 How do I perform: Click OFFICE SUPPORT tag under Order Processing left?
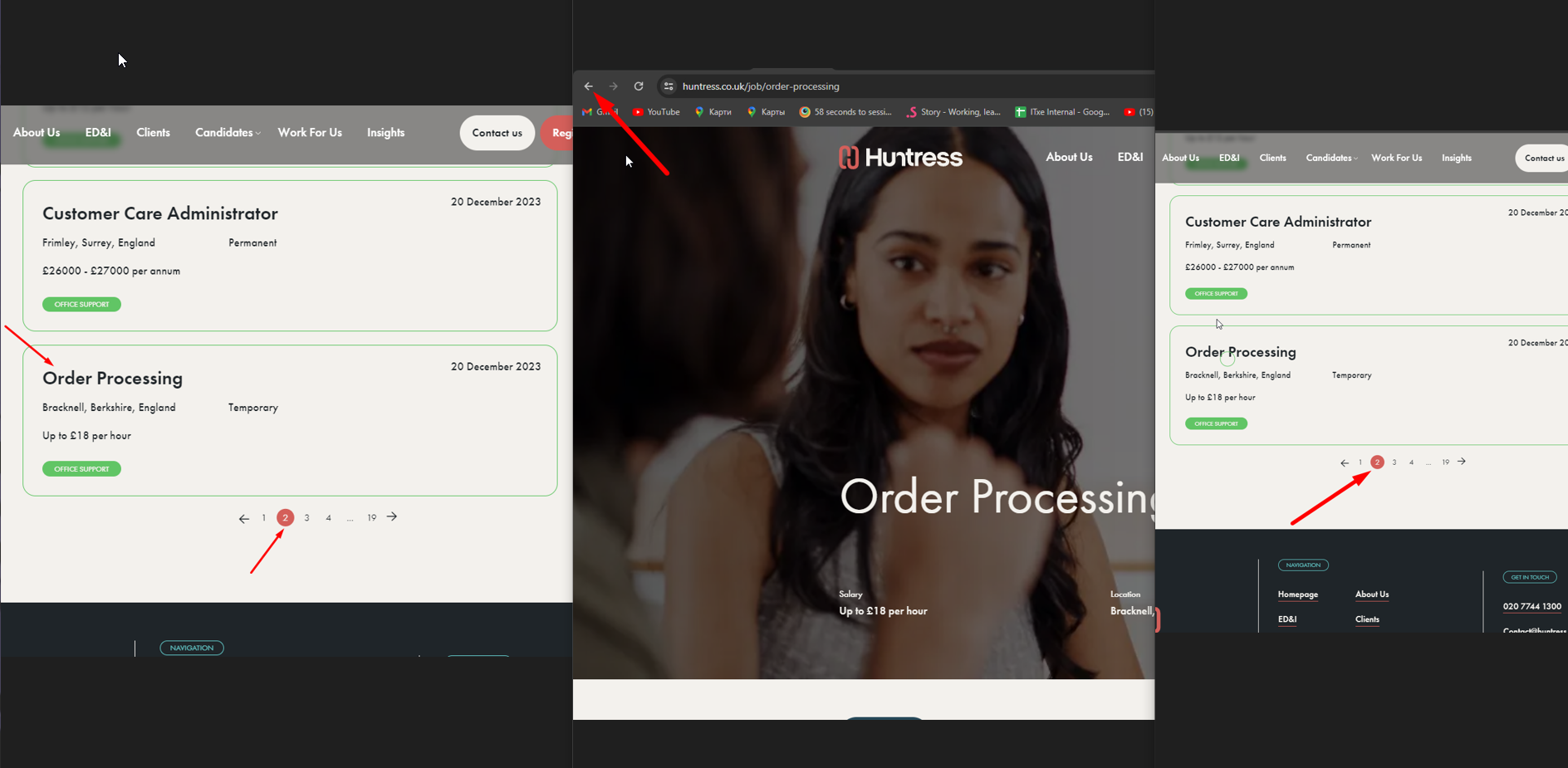[81, 469]
